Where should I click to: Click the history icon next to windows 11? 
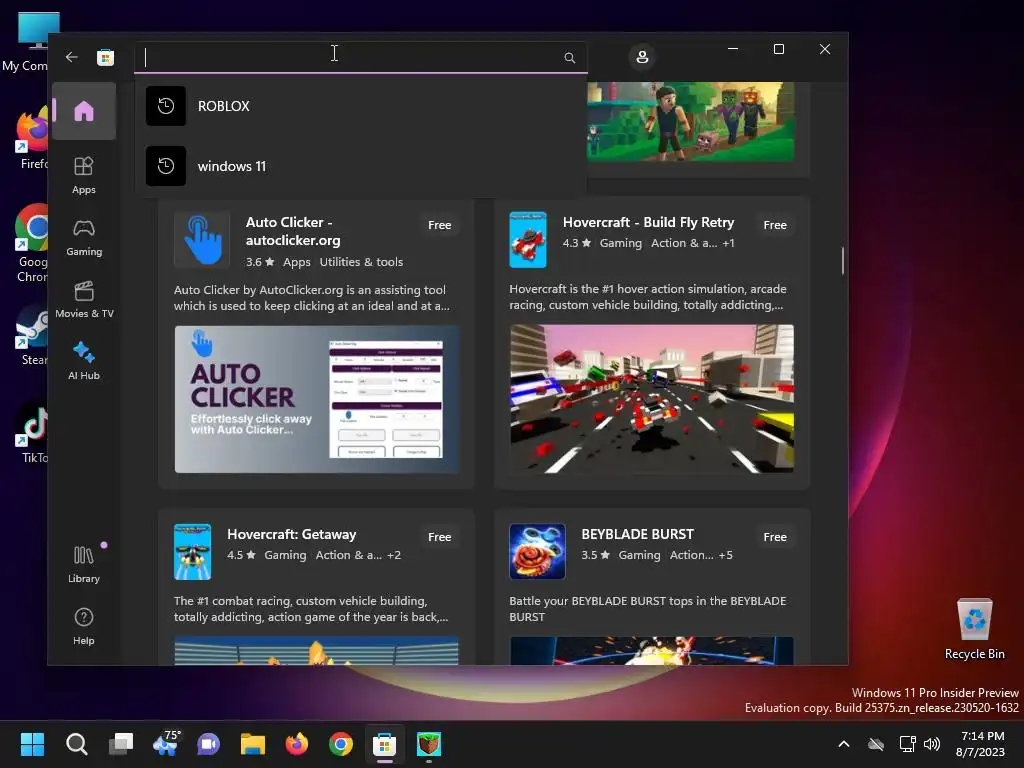coord(166,166)
